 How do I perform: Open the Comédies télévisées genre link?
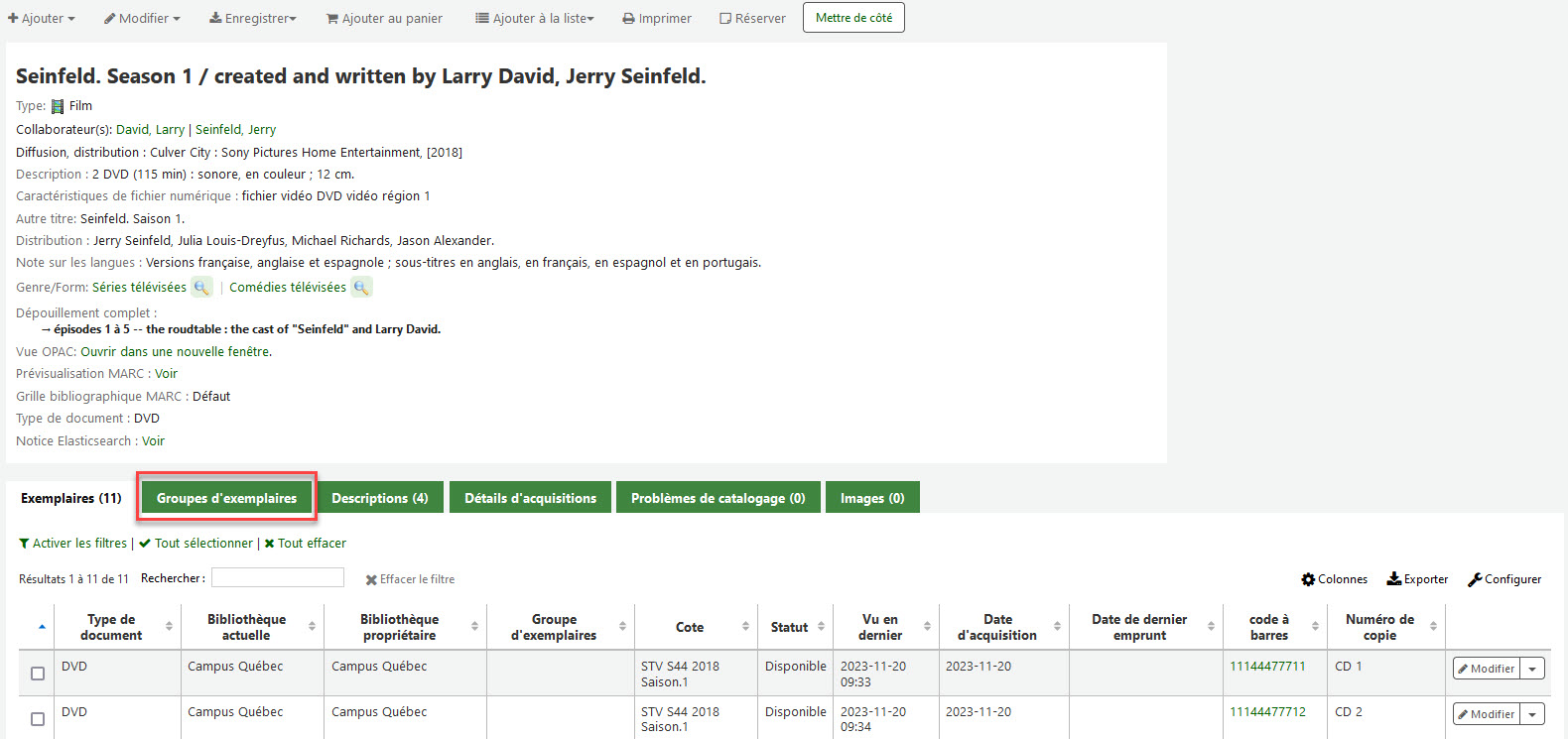click(x=288, y=288)
